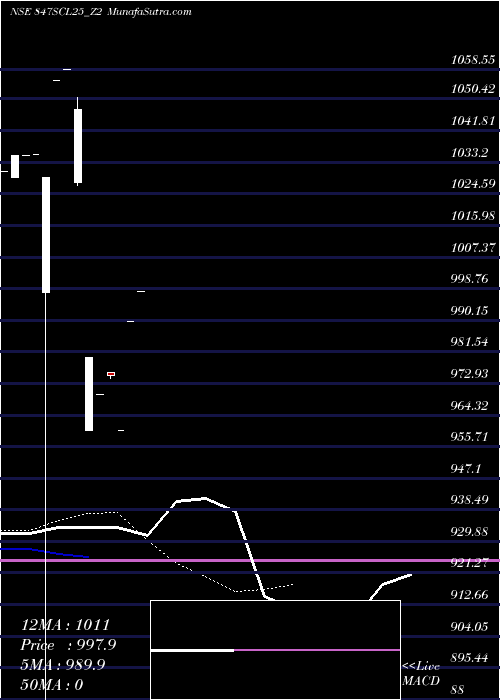500x700 pixels.
Task: Click the 972.93 price label
Action: [469, 374]
